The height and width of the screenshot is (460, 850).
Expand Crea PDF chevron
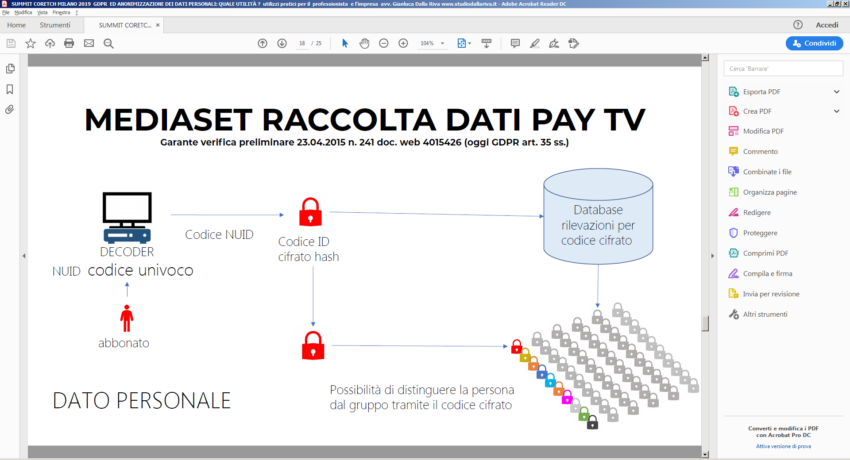coord(836,112)
